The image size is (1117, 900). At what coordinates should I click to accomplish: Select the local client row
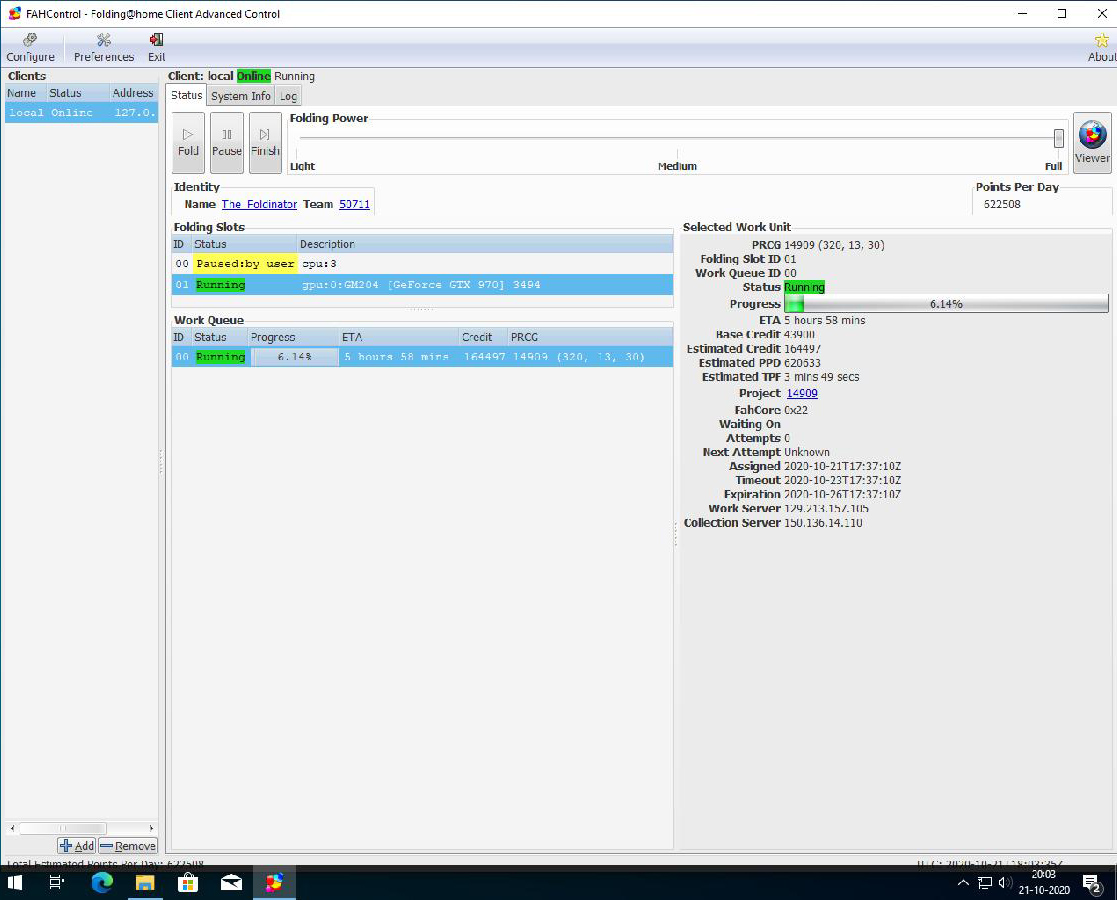pyautogui.click(x=81, y=113)
